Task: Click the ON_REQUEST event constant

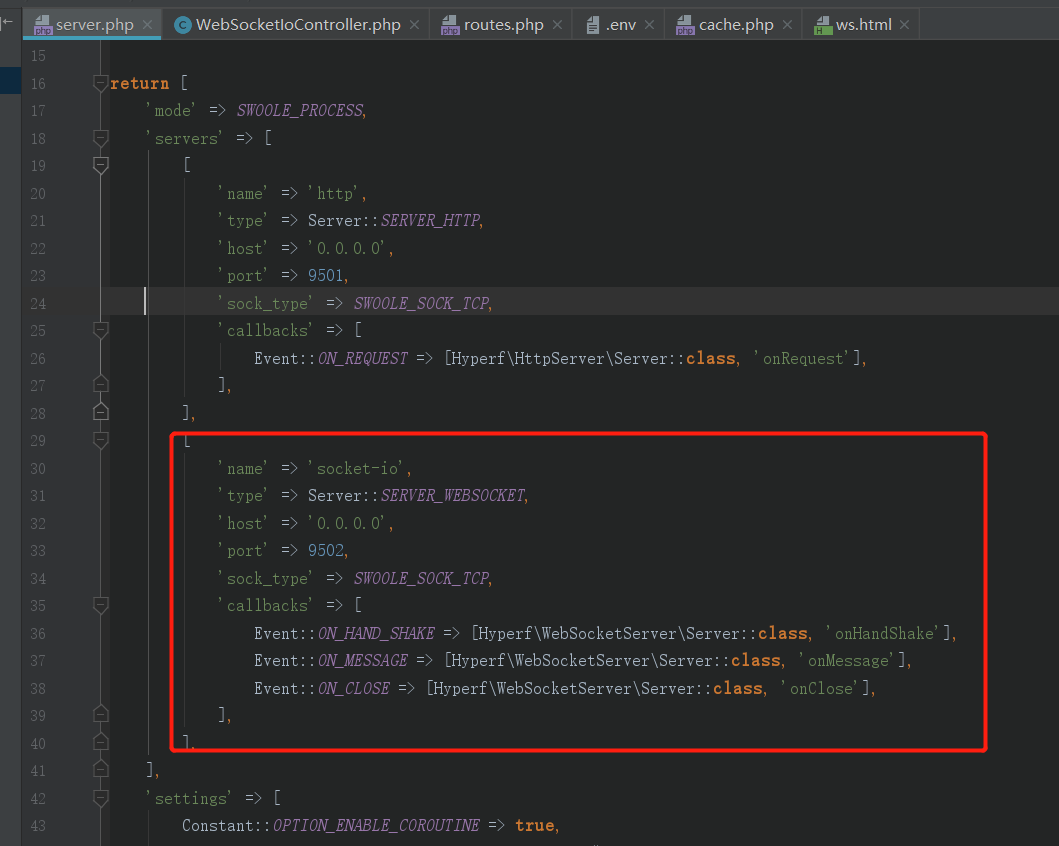Action: [363, 359]
